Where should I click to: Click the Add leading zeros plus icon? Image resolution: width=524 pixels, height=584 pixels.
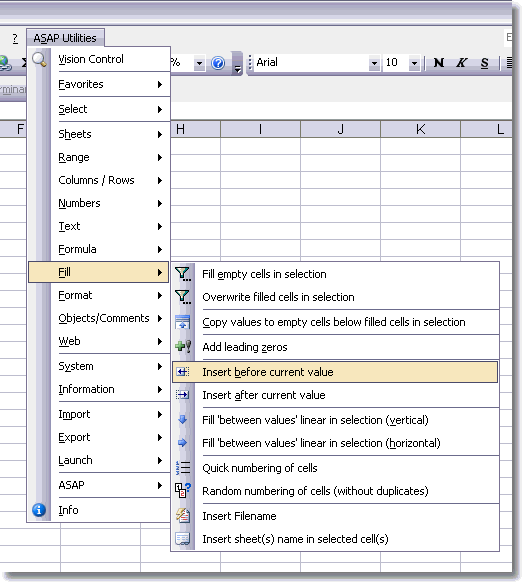coord(183,347)
